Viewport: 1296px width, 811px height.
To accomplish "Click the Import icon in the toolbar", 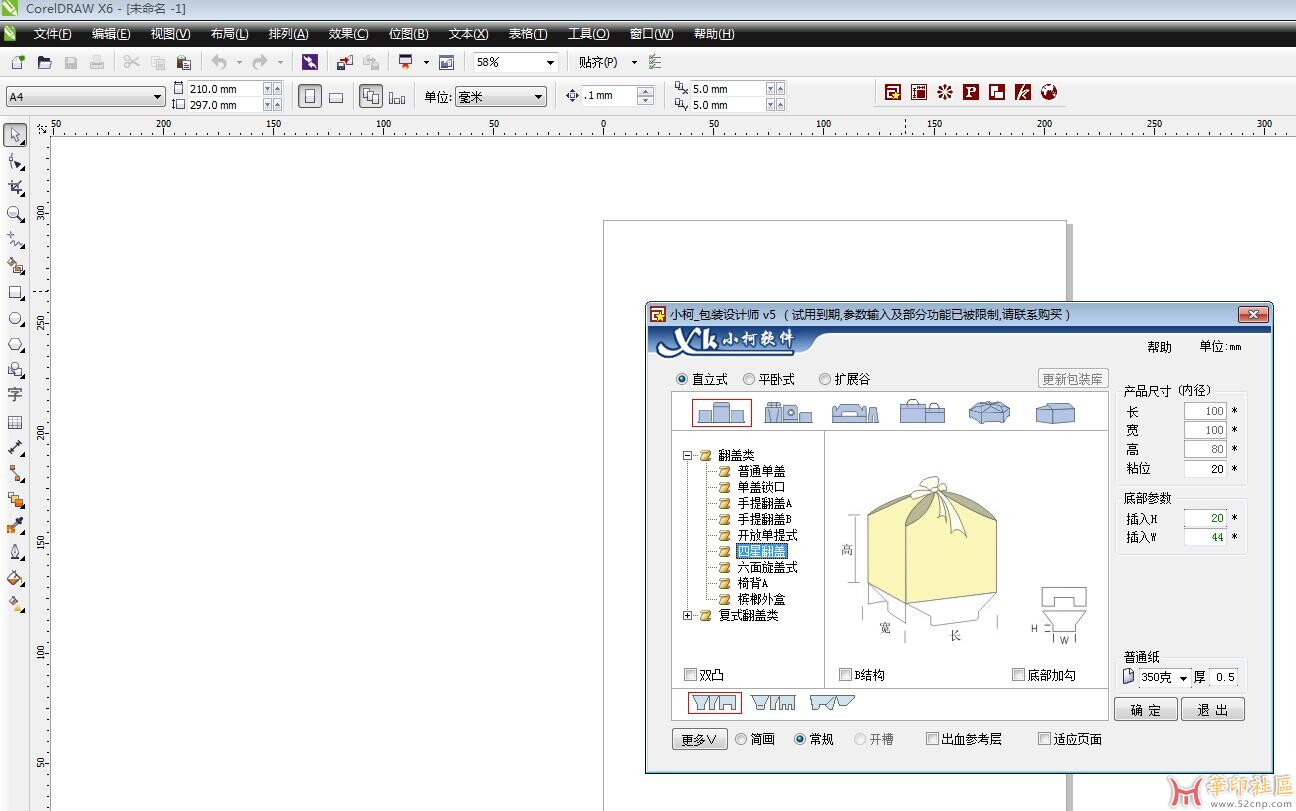I will (344, 62).
